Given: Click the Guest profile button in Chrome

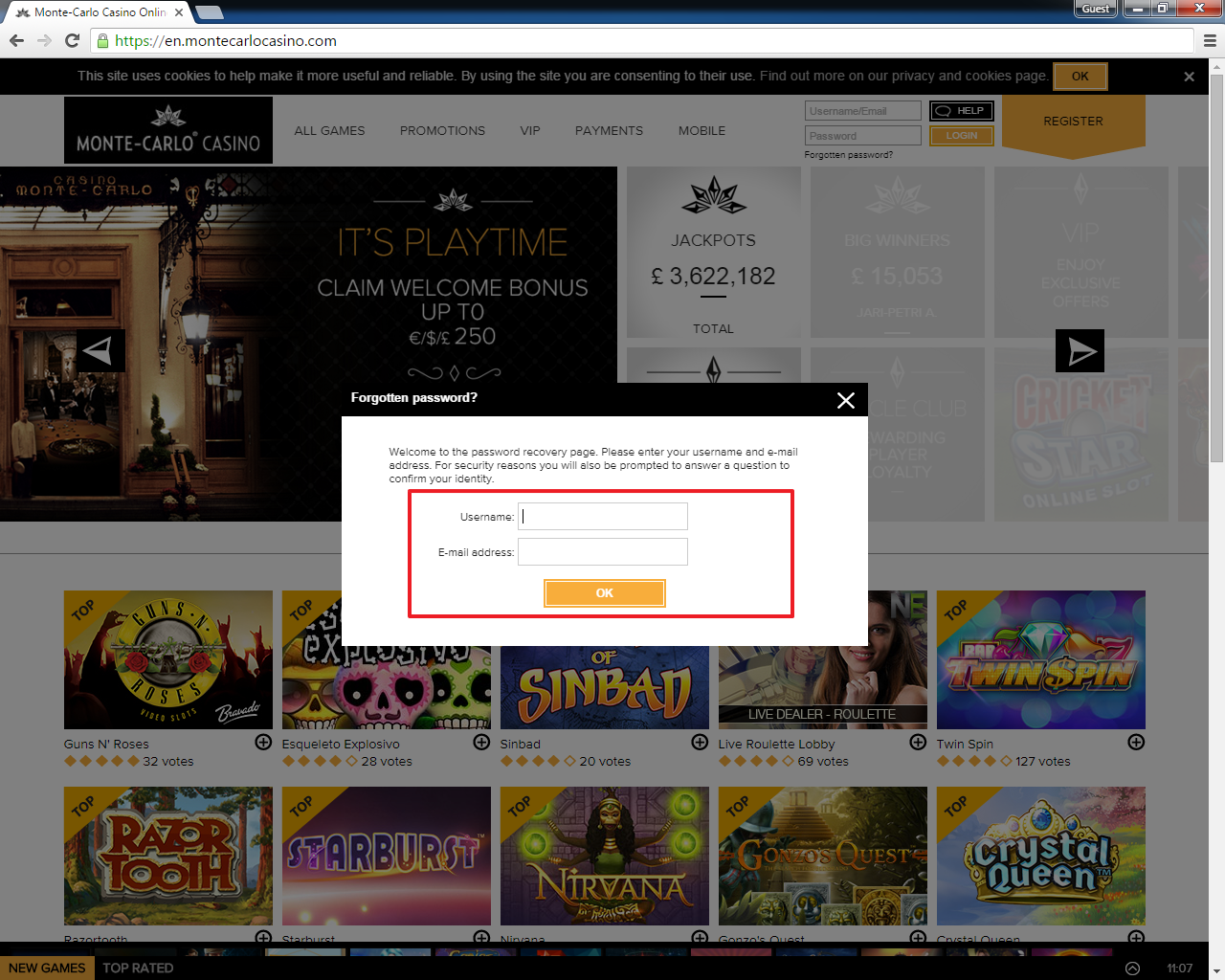Looking at the screenshot, I should (x=1096, y=9).
